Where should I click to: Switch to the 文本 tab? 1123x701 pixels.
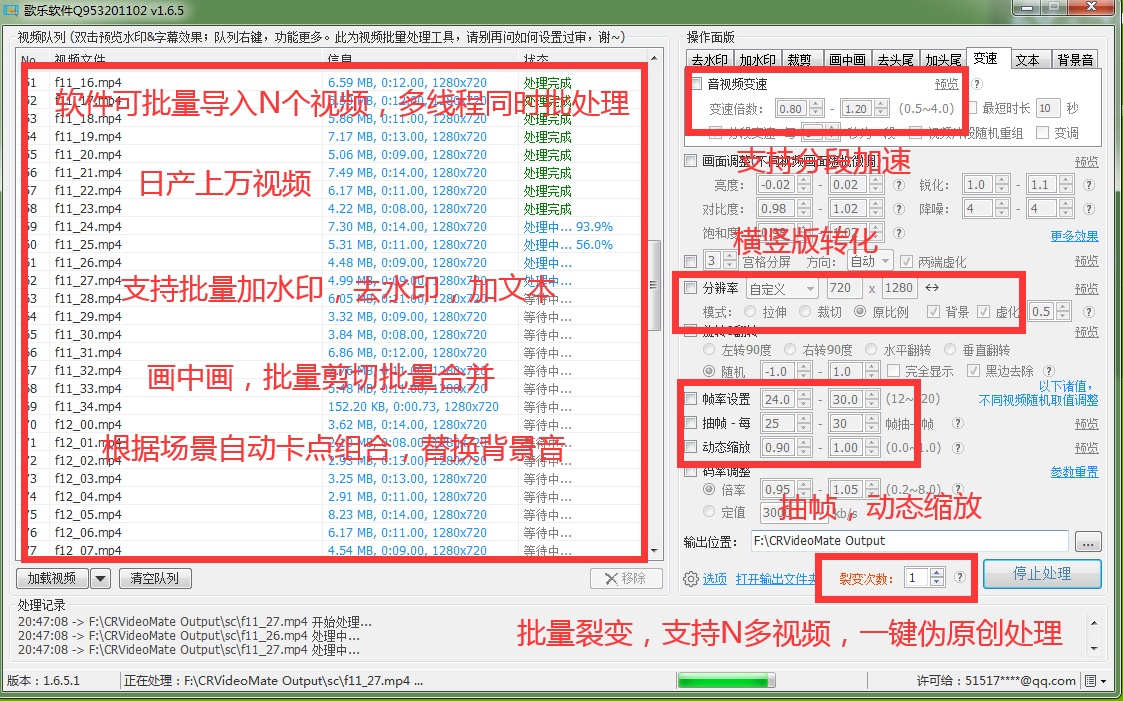[x=1030, y=59]
